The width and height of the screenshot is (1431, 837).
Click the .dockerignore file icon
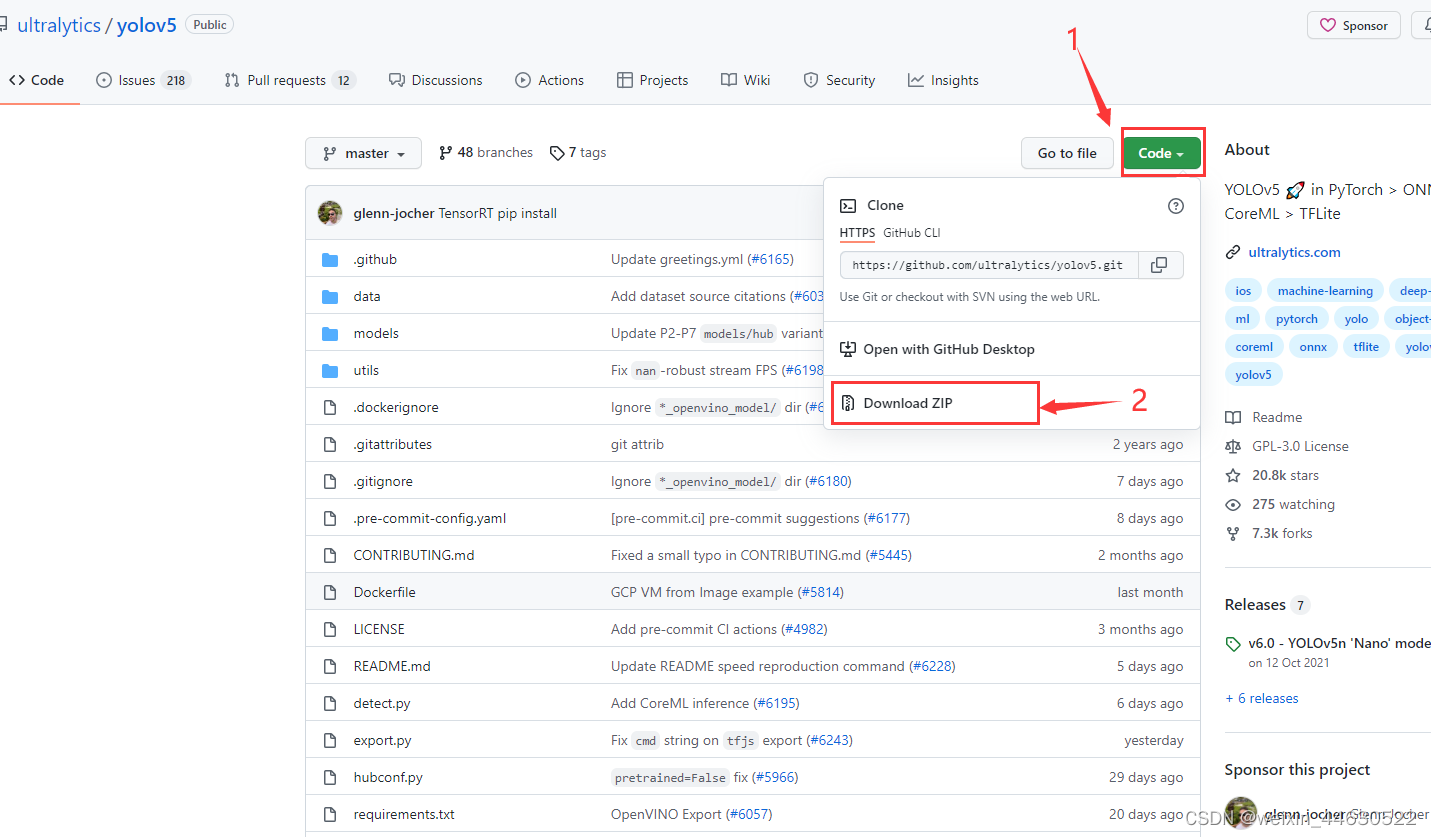tap(330, 408)
